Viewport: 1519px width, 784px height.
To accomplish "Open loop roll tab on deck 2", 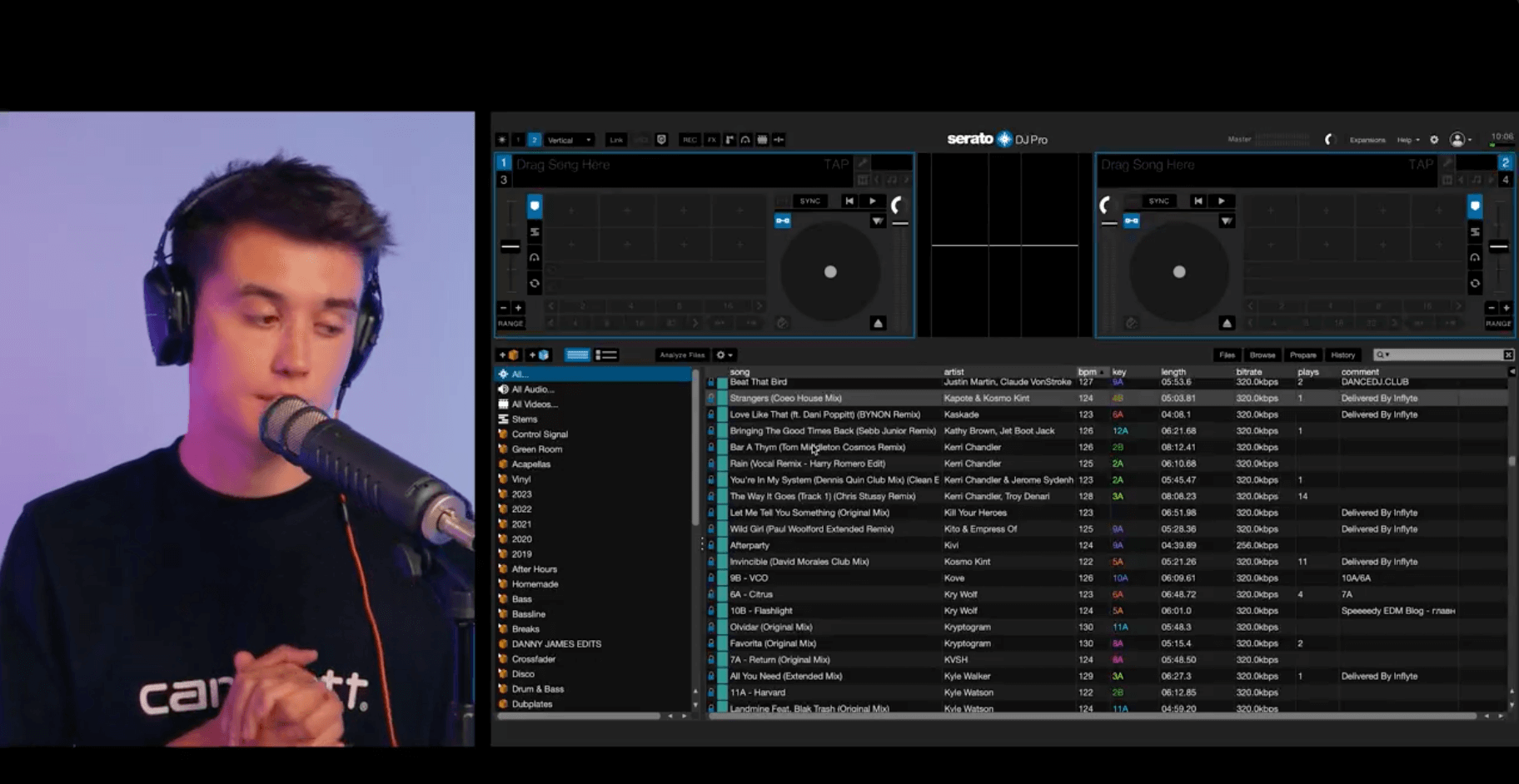I will pos(1475,283).
